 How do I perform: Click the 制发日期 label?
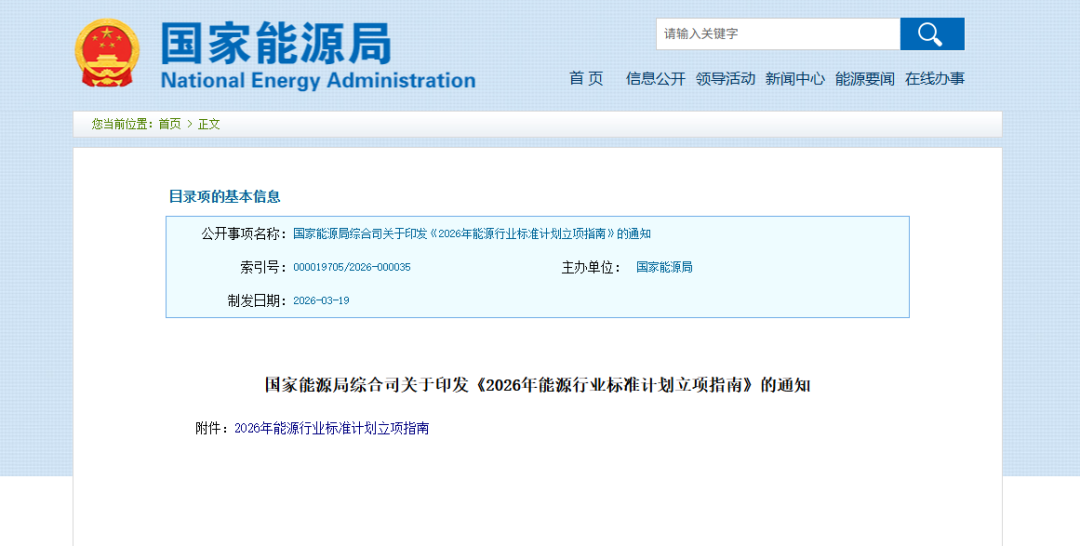click(x=257, y=301)
